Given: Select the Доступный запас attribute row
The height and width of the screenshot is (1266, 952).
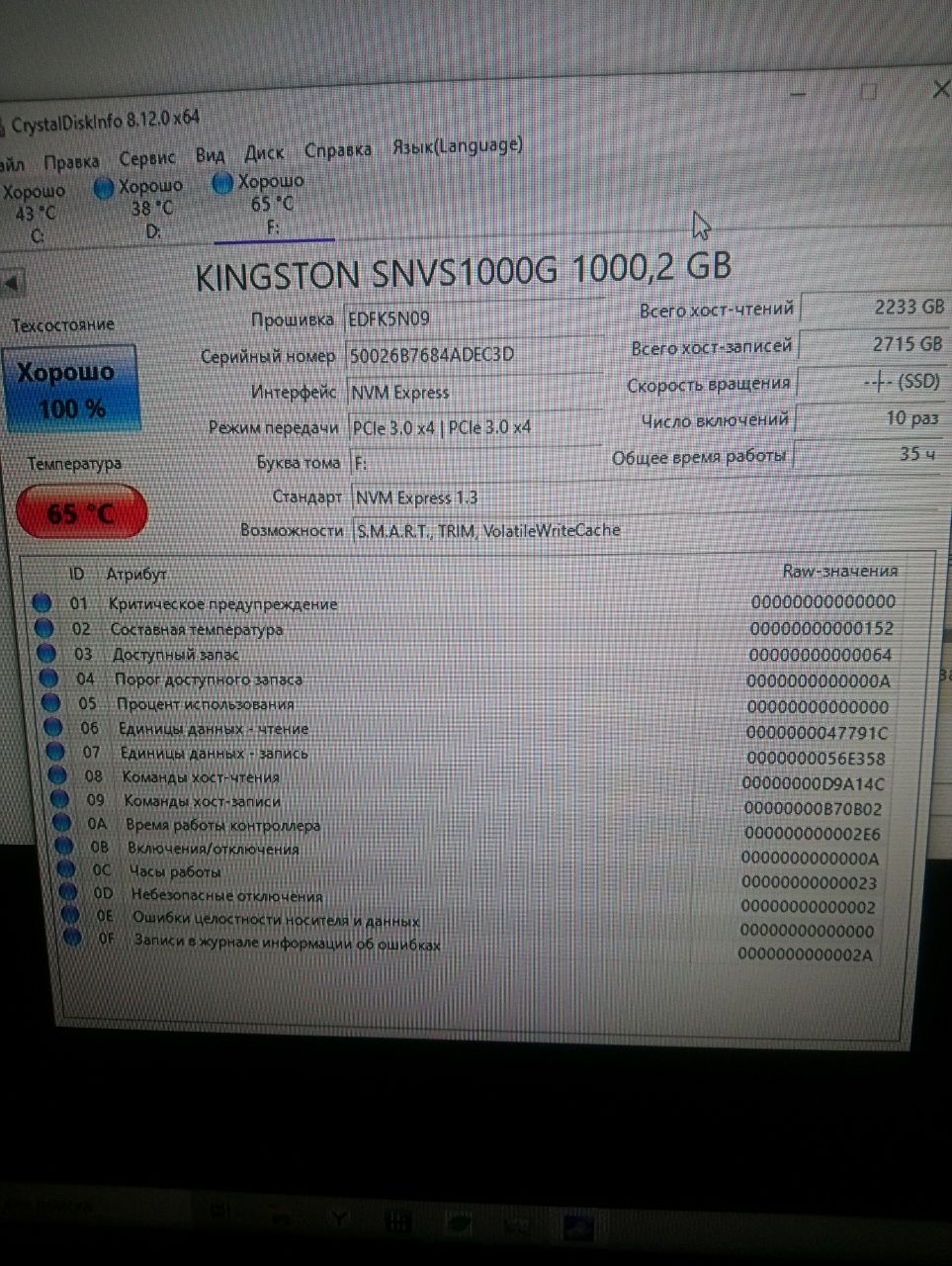Looking at the screenshot, I should point(467,654).
